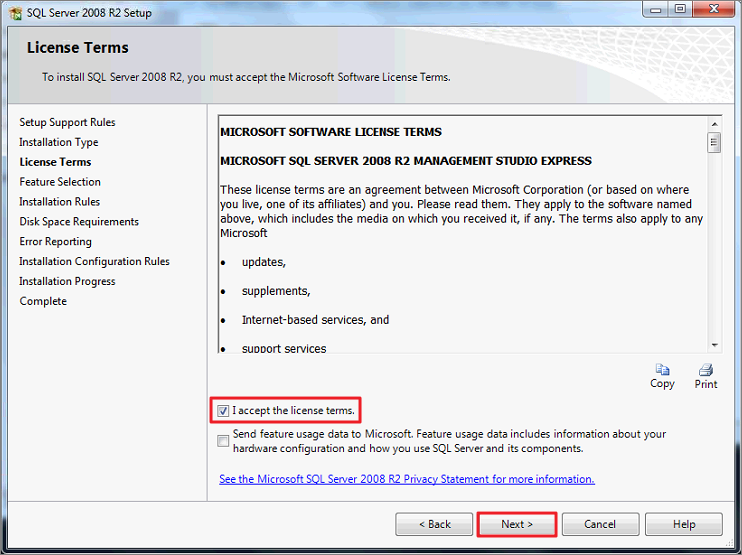742x555 pixels.
Task: Select Error Reporting step
Action: pyautogui.click(x=55, y=241)
